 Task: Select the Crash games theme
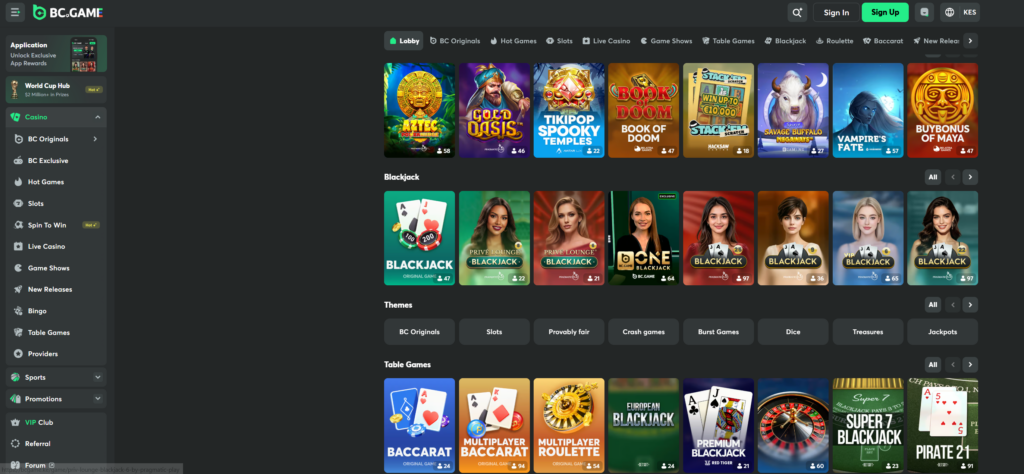click(643, 332)
